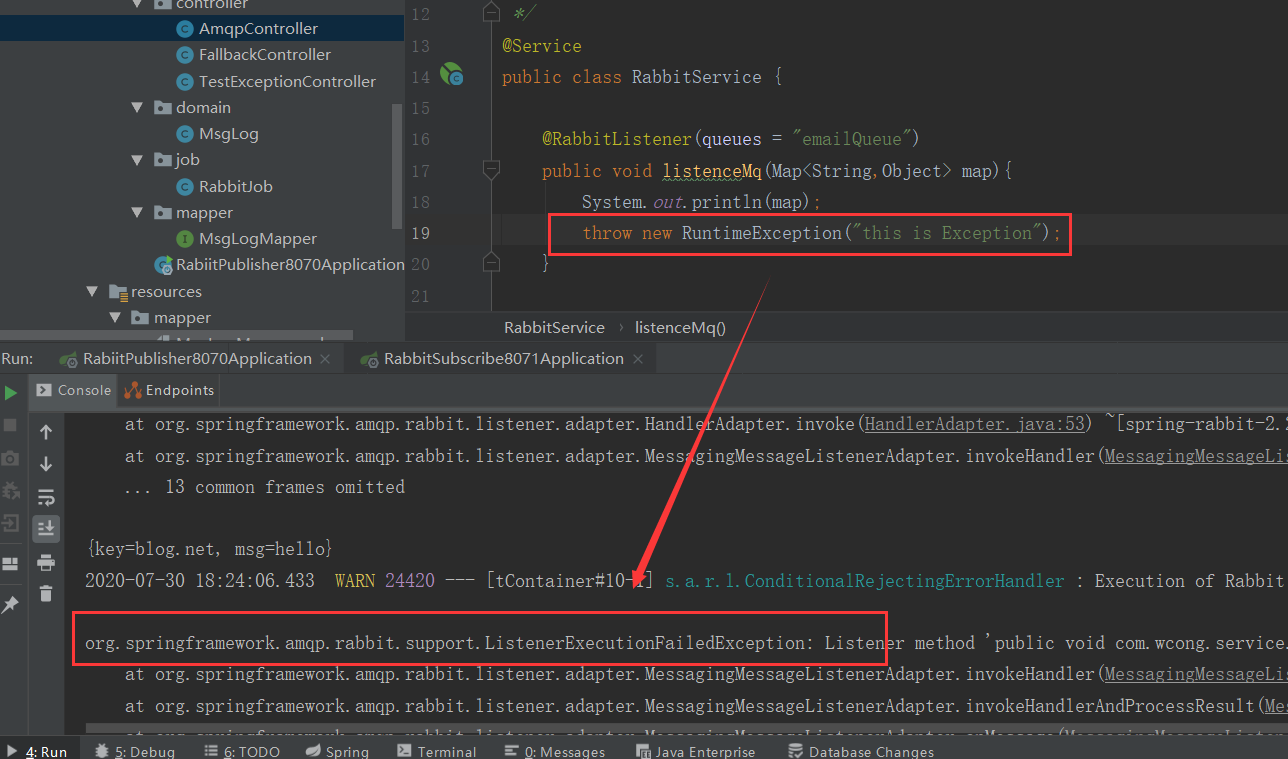Open FallbackController class file
Viewport: 1288px width, 759px height.
[x=264, y=55]
